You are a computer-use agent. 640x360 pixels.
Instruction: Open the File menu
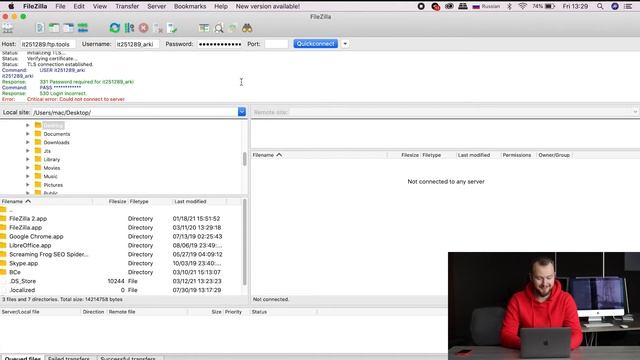tap(60, 6)
